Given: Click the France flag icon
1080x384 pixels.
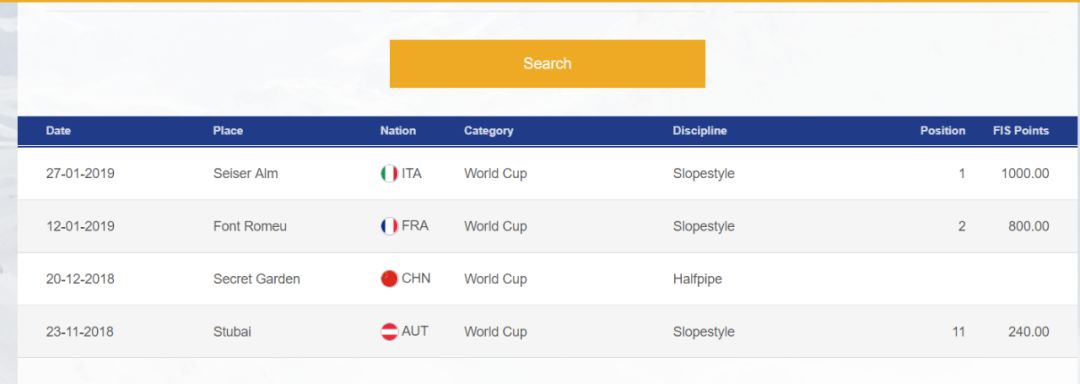Looking at the screenshot, I should [x=389, y=226].
